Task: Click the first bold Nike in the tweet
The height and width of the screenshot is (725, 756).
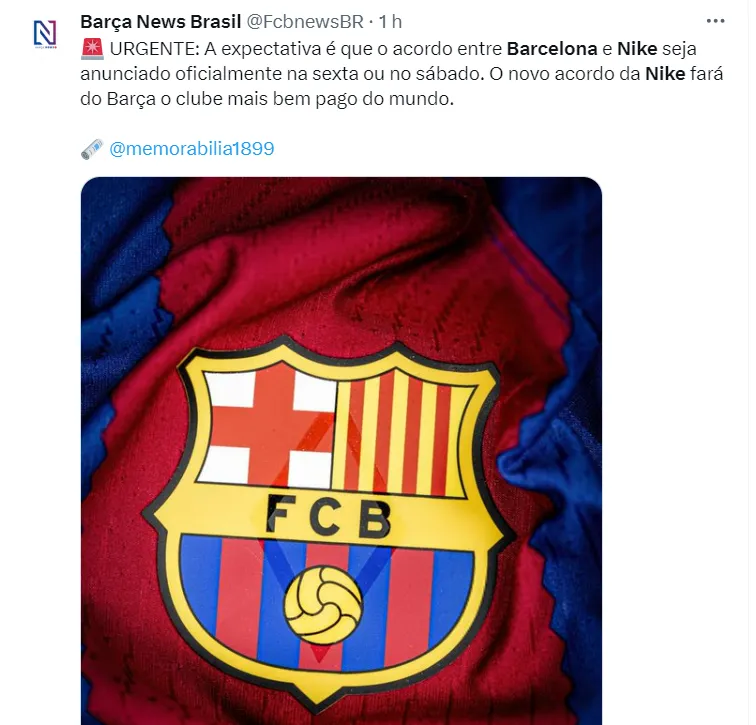Action: click(637, 48)
